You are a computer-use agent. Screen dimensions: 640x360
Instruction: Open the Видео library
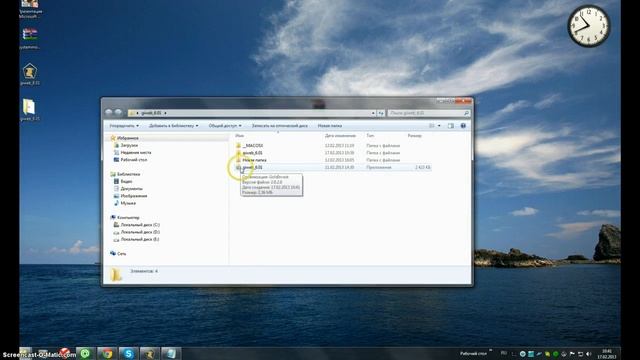tap(126, 181)
